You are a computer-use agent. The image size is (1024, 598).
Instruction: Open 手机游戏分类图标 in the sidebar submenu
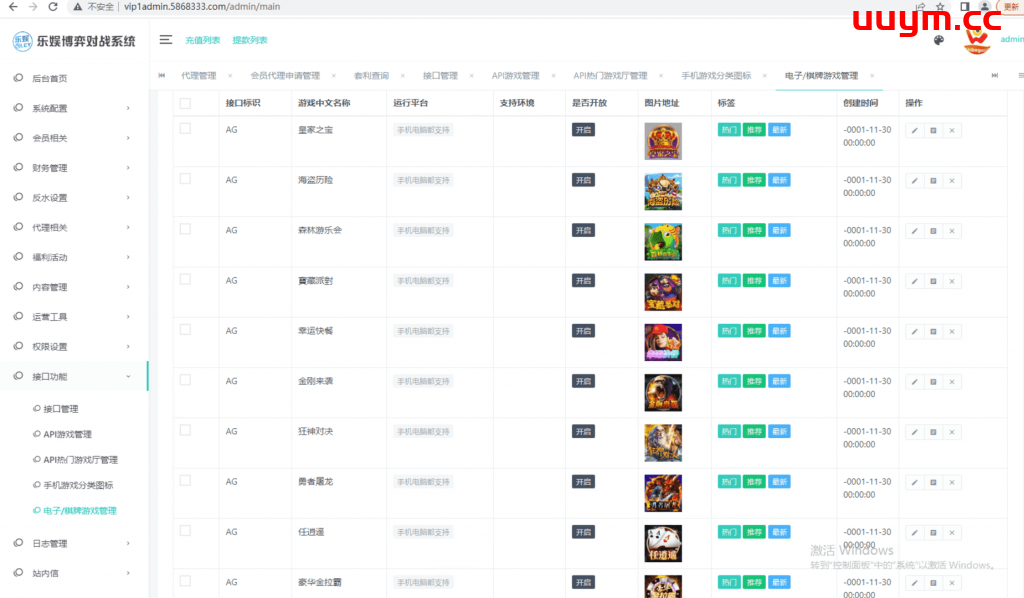coord(78,485)
